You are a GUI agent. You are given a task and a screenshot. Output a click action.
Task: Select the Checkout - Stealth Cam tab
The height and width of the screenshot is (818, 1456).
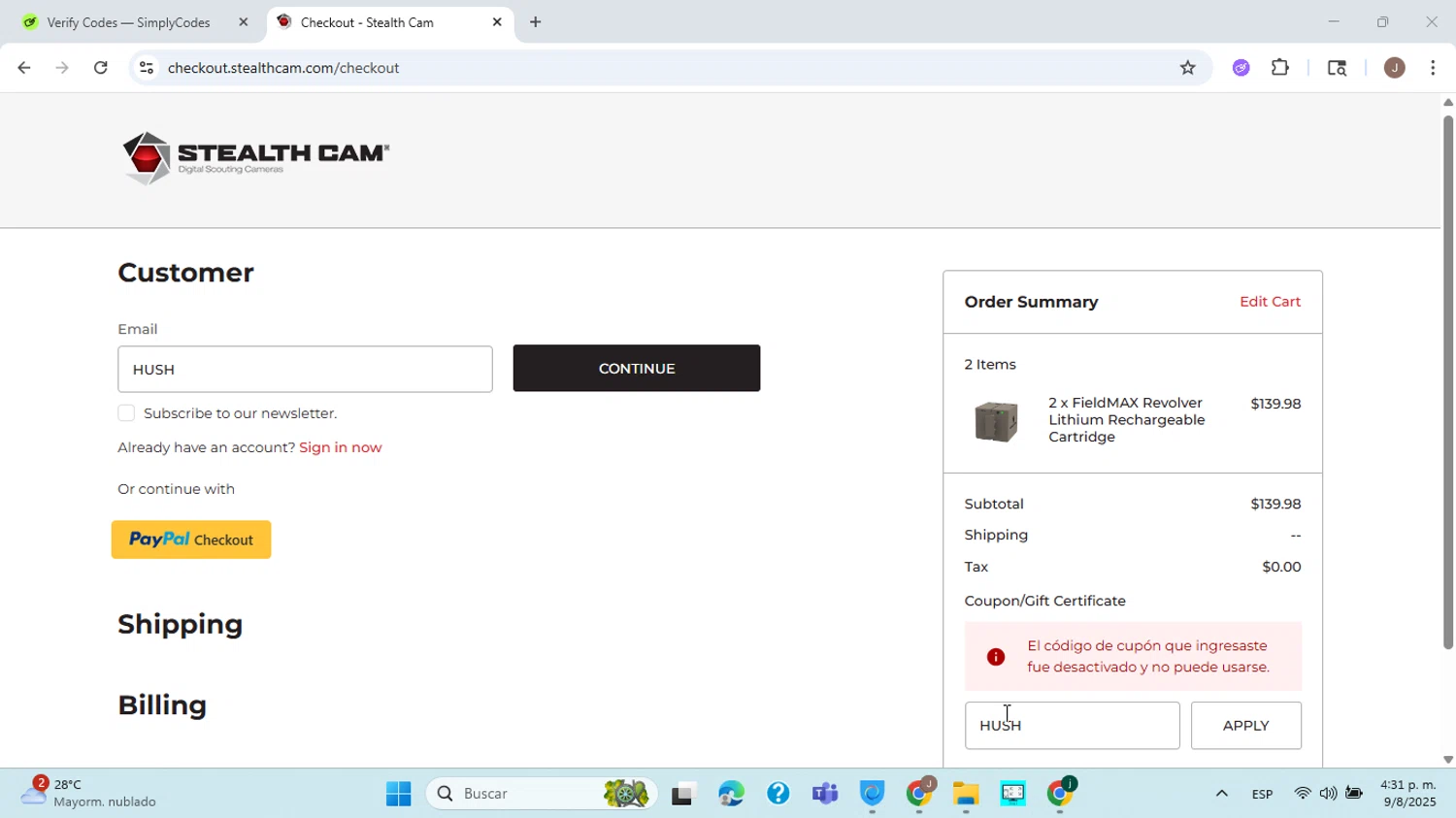367,22
